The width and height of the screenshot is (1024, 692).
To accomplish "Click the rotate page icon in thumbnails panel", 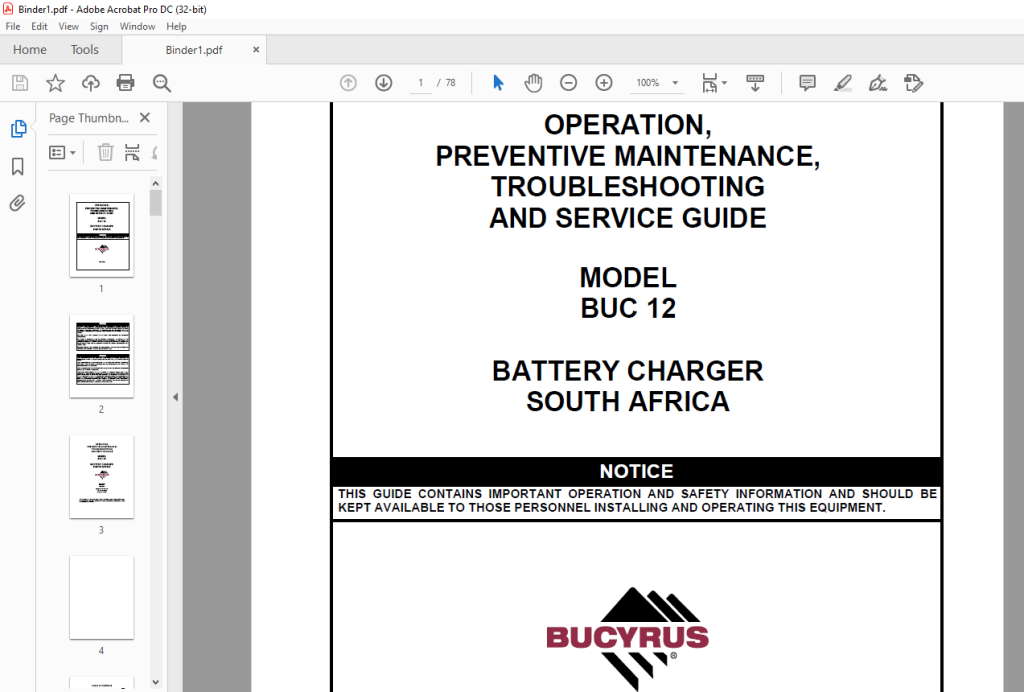I will point(154,153).
